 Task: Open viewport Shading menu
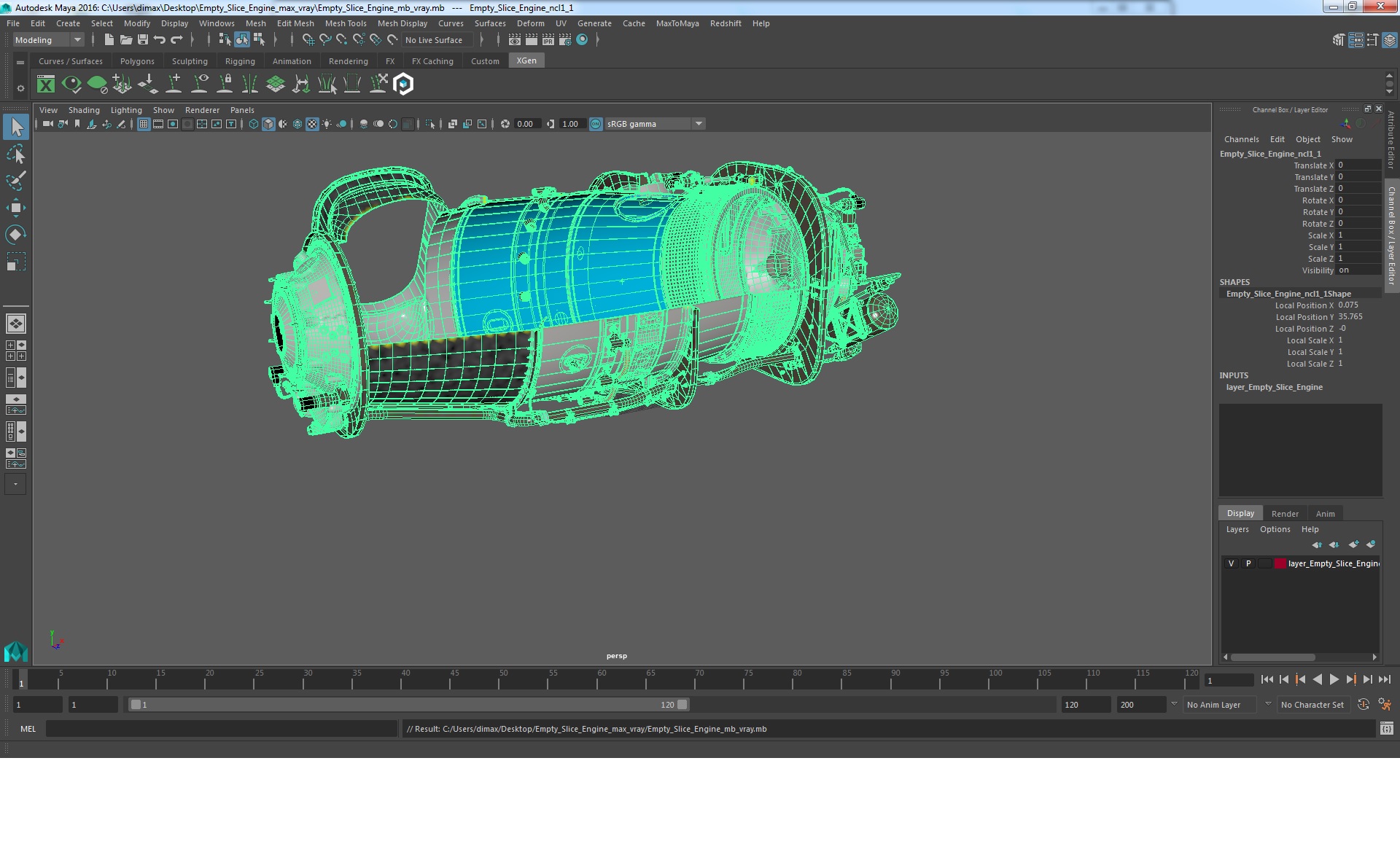coord(84,110)
